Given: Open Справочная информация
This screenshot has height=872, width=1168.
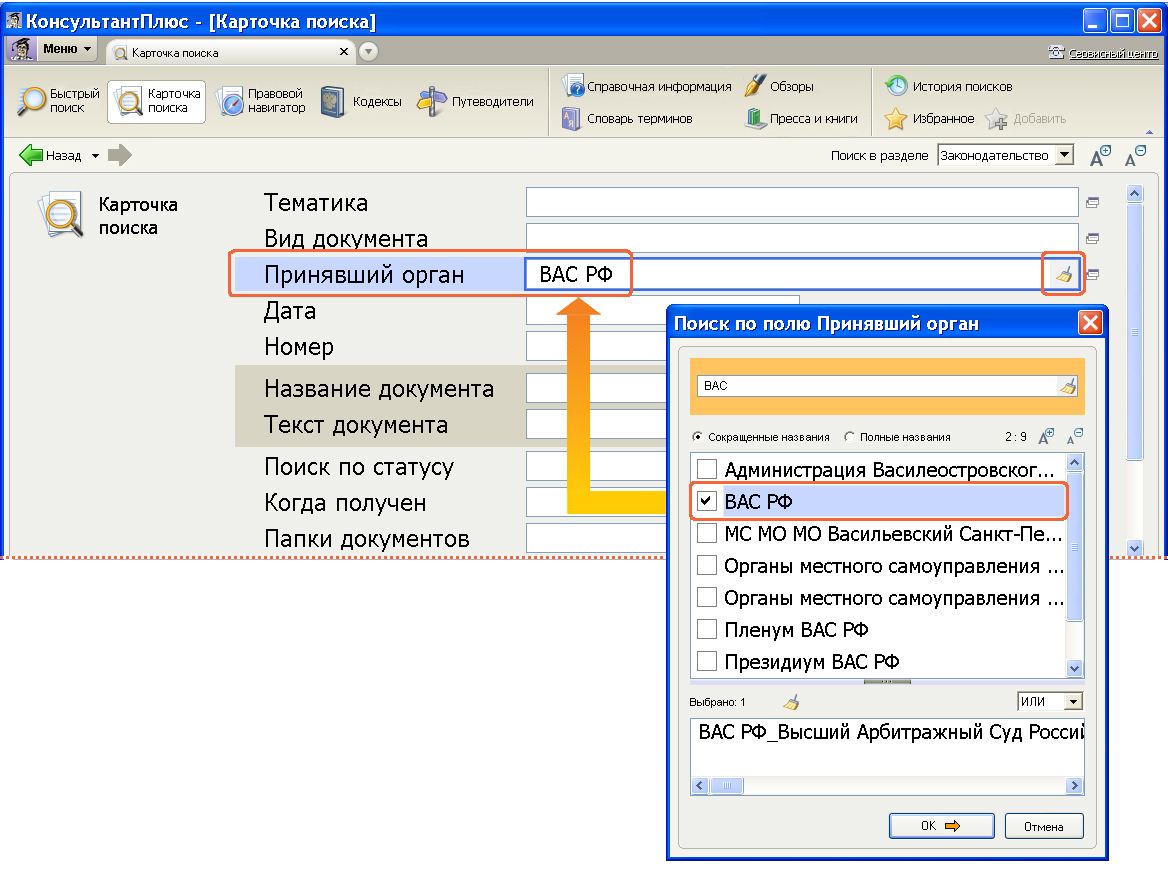Looking at the screenshot, I should click(x=647, y=86).
